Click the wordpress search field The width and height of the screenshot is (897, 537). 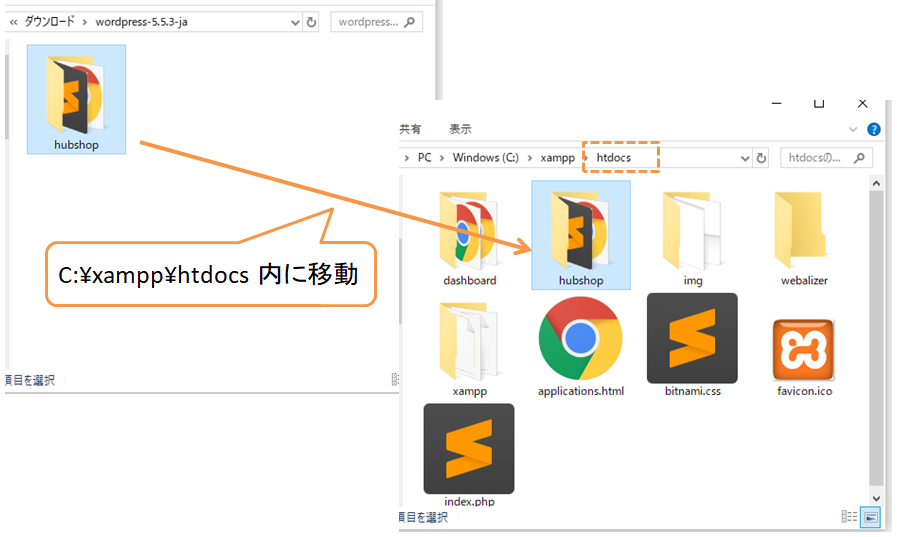pyautogui.click(x=376, y=22)
